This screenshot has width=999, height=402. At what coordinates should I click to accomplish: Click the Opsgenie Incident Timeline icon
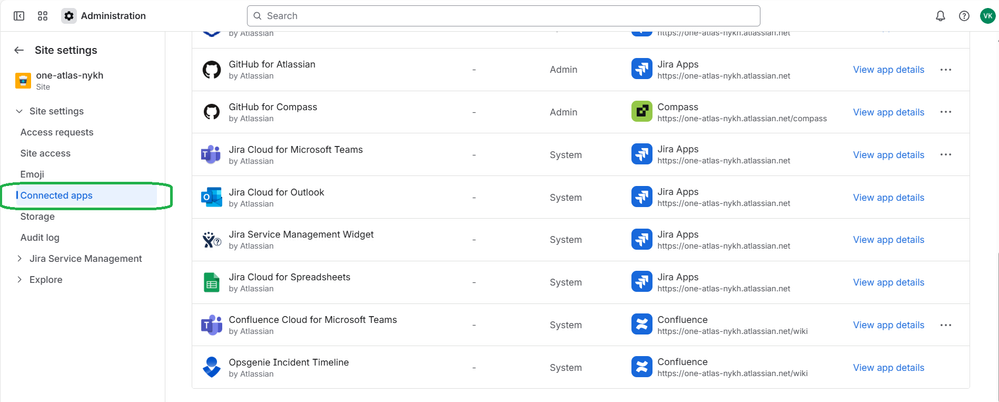pyautogui.click(x=211, y=367)
